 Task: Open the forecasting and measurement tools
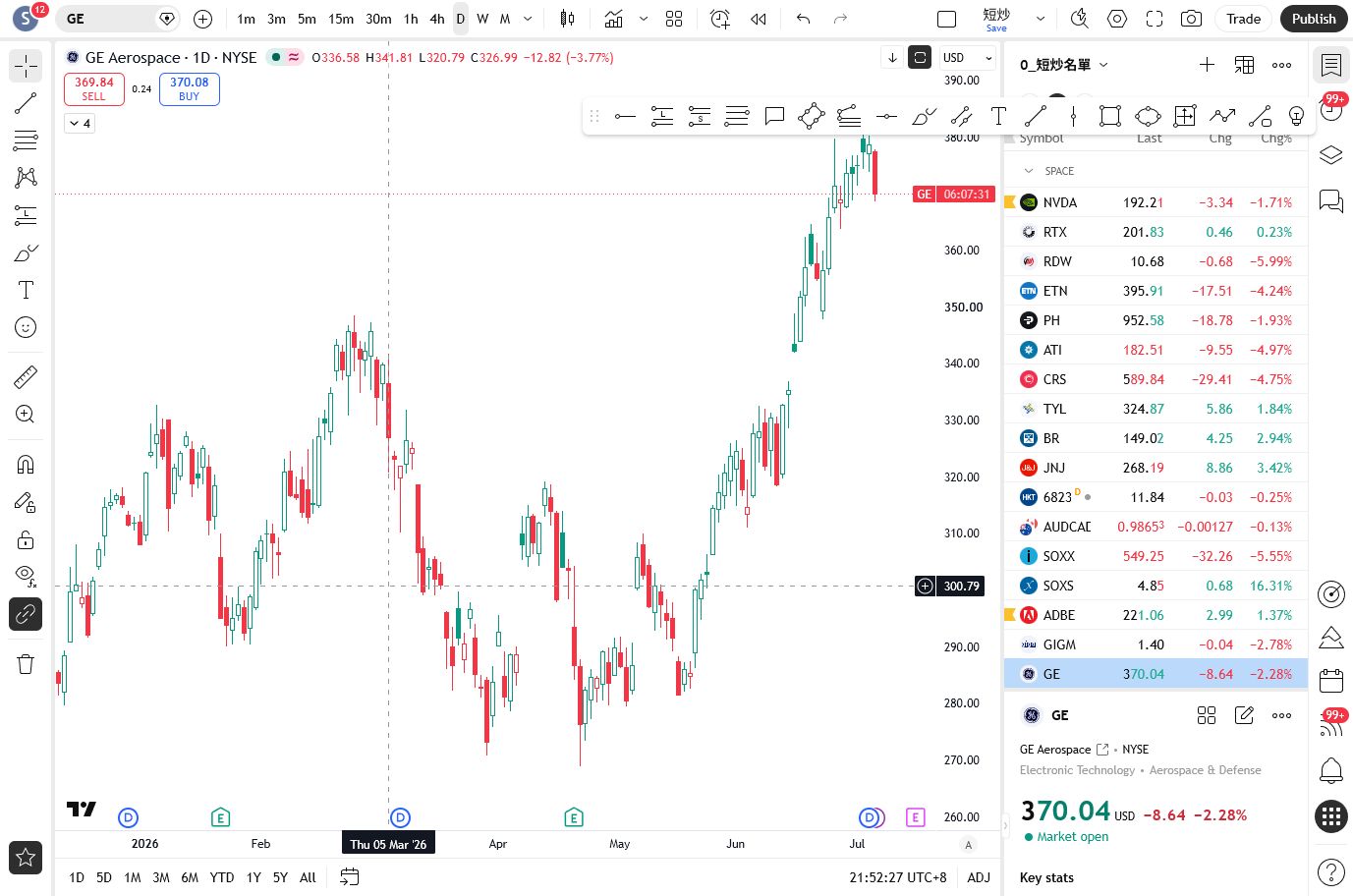(x=26, y=215)
